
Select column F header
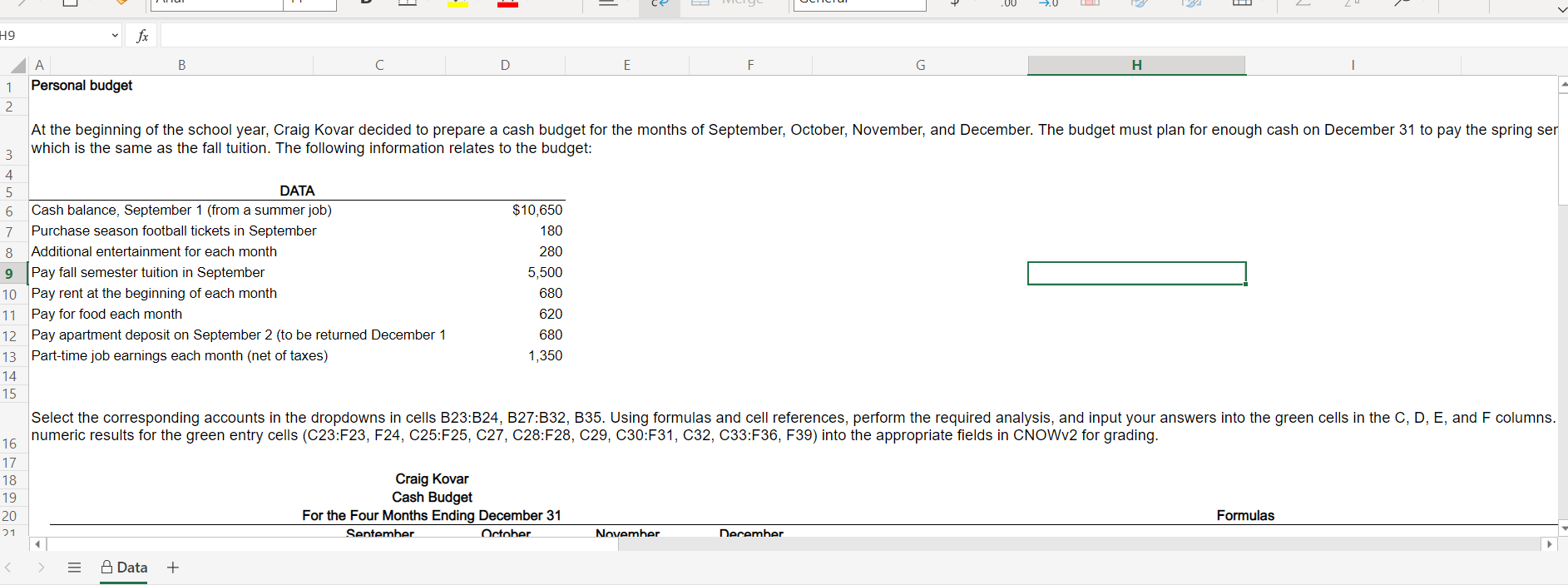click(750, 65)
